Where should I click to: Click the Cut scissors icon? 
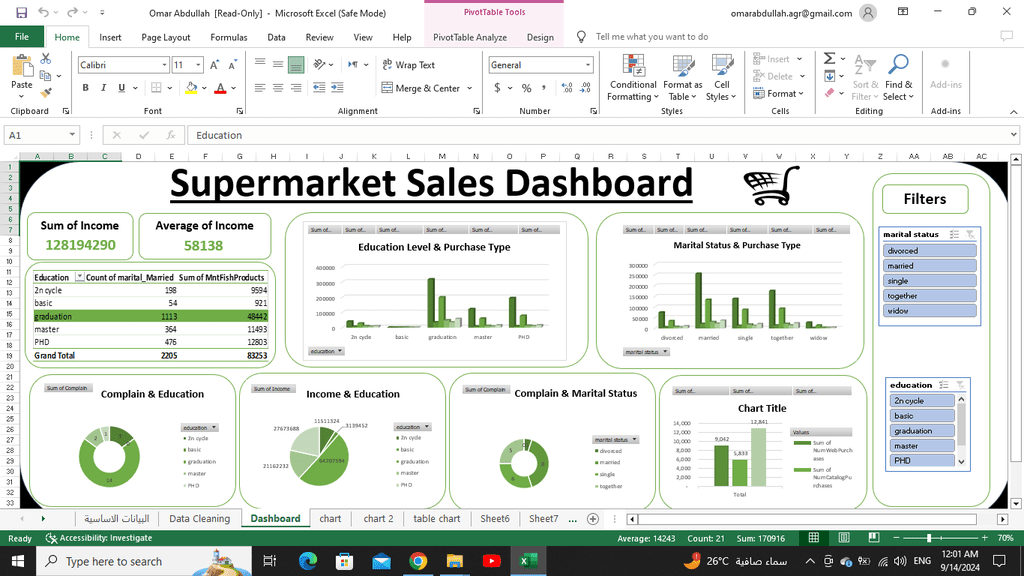pos(46,59)
